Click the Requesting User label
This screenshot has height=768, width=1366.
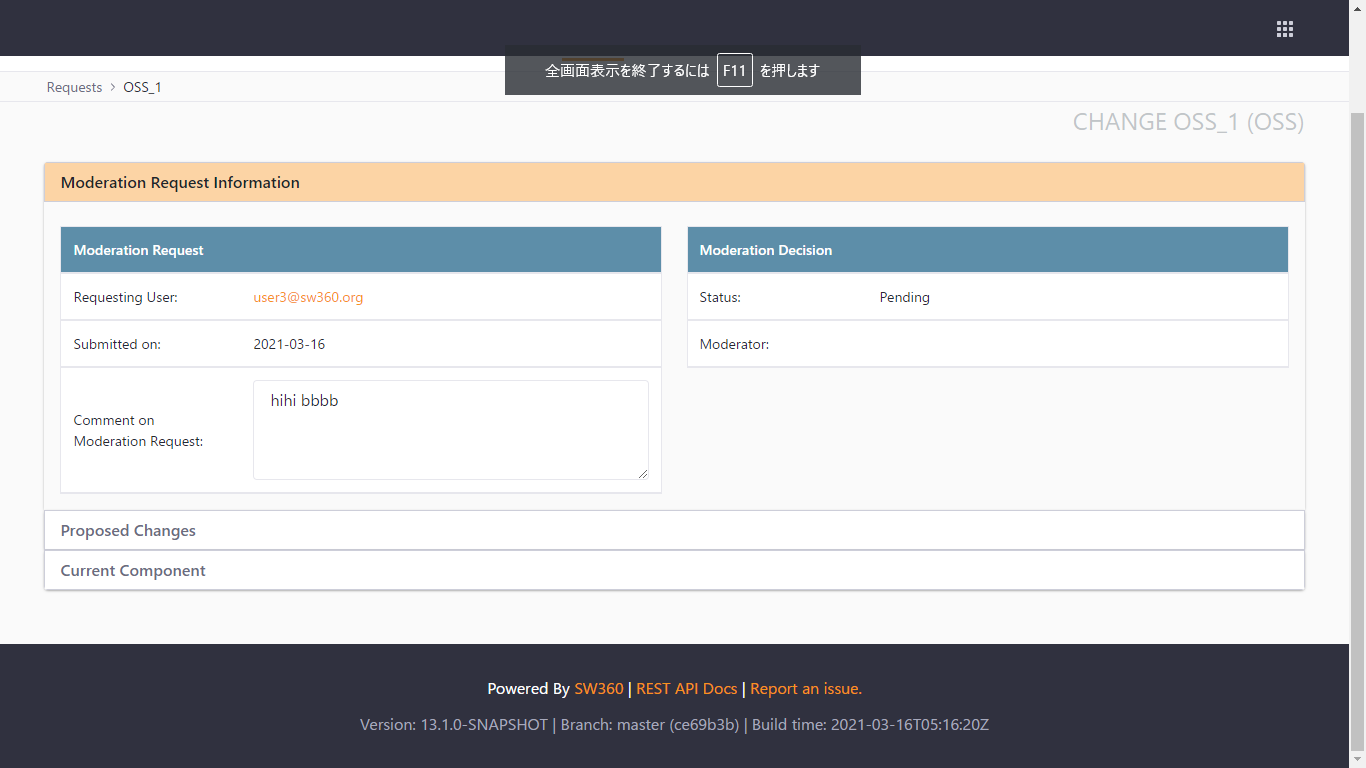tap(125, 297)
